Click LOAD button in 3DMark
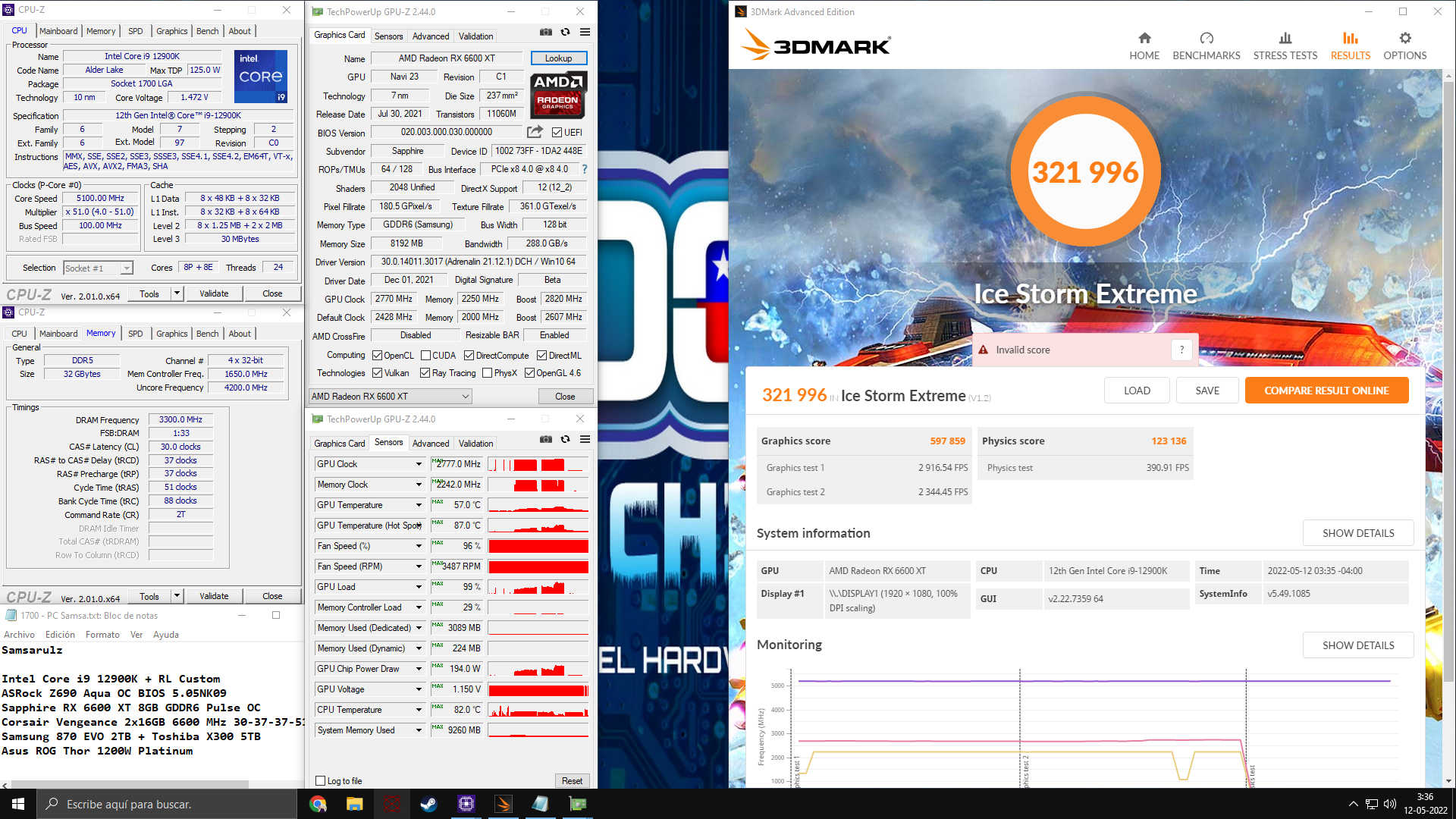Screen dimensions: 1456x819 coord(1137,391)
